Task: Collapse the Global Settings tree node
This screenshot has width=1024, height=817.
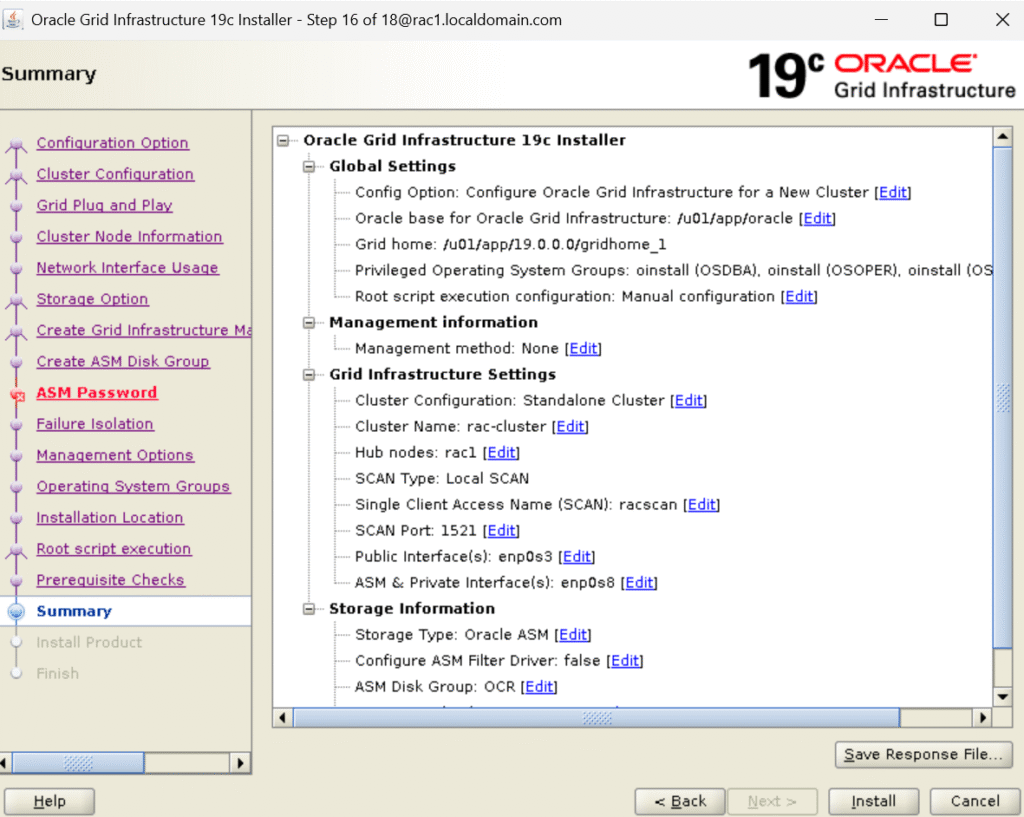Action: 310,167
